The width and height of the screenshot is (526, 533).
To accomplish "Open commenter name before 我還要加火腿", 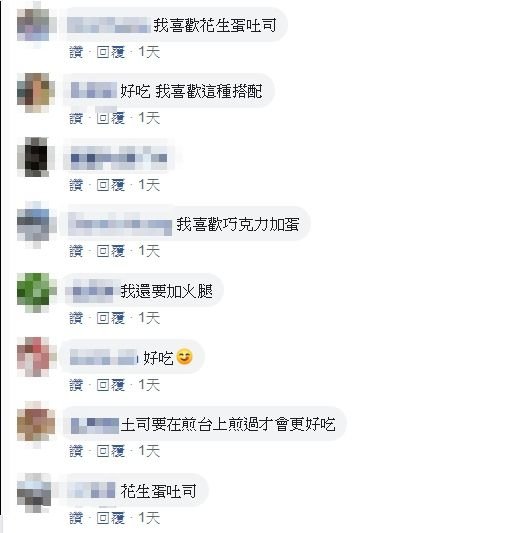I will 90,291.
